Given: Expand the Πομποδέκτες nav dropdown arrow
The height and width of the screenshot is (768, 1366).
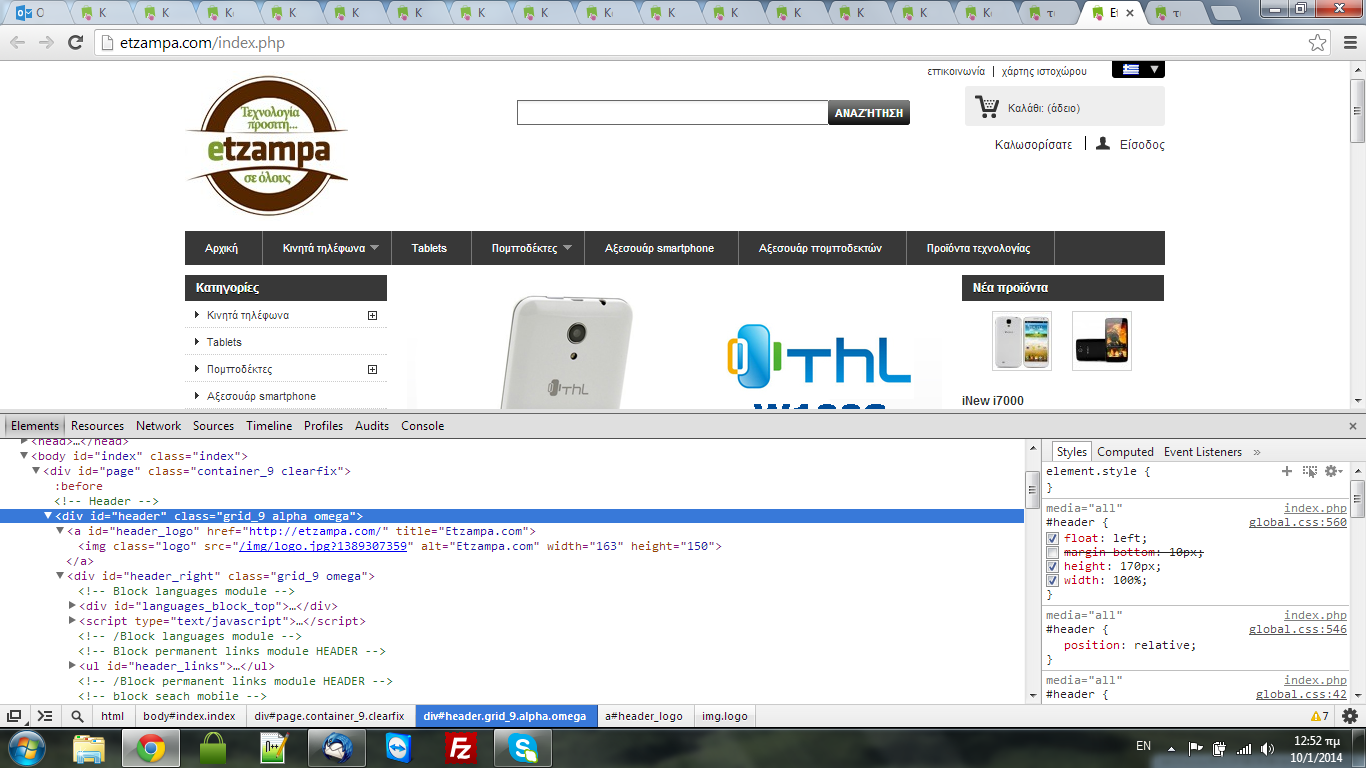Looking at the screenshot, I should click(x=567, y=248).
